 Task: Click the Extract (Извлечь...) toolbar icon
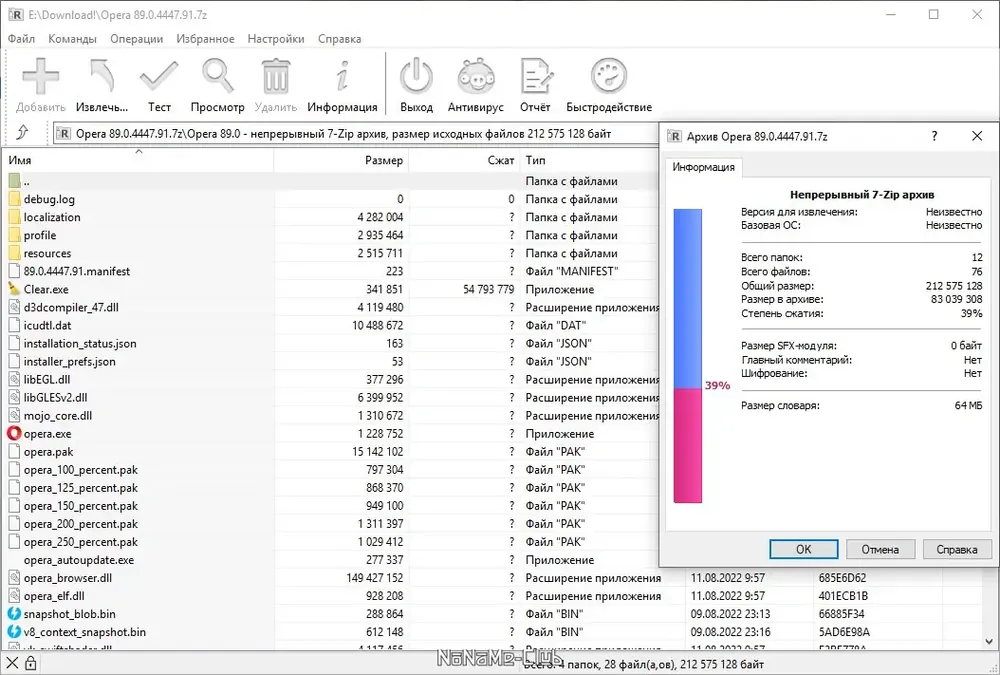click(101, 77)
